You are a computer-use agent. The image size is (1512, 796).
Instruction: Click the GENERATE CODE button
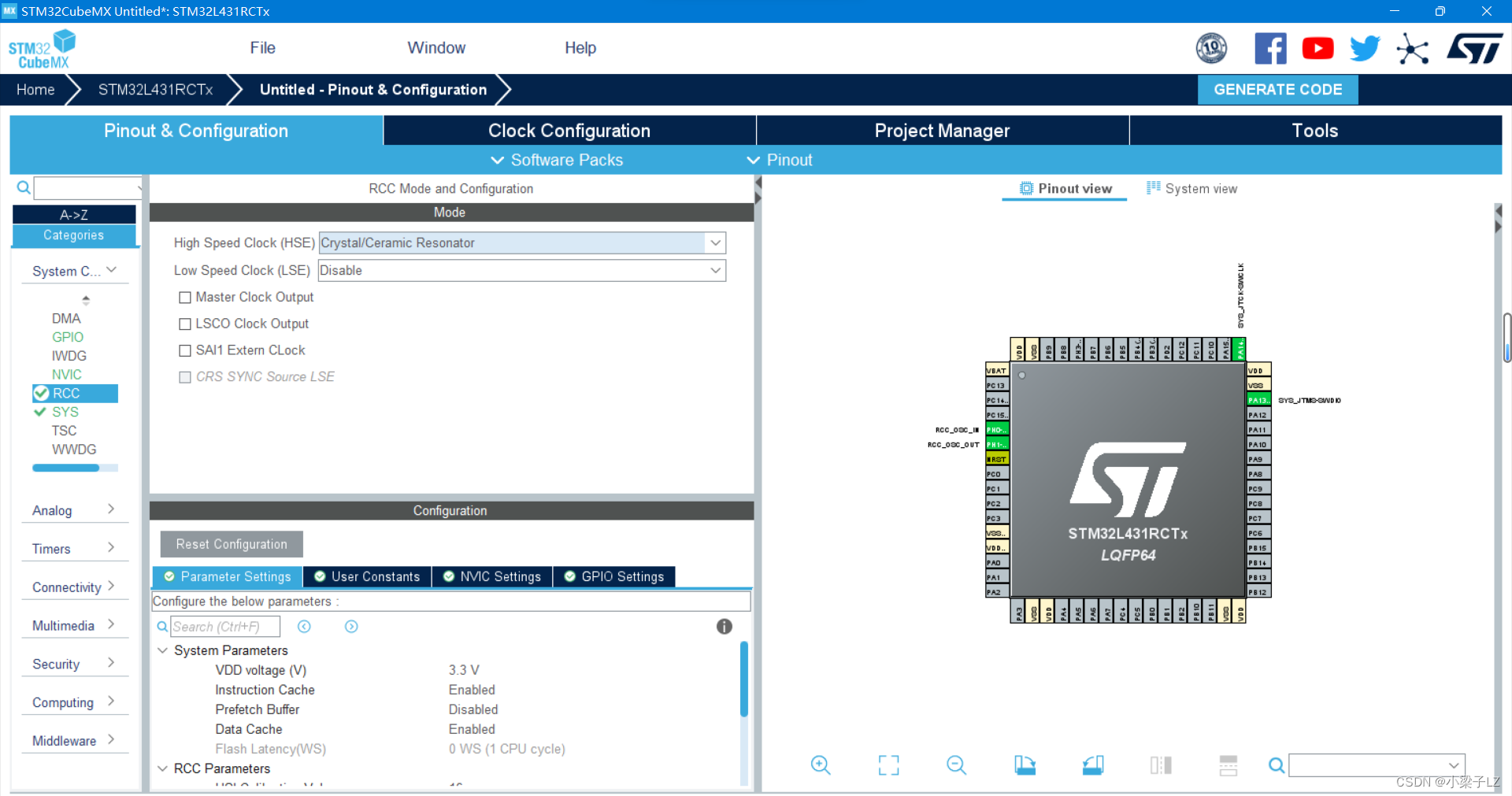pyautogui.click(x=1277, y=90)
